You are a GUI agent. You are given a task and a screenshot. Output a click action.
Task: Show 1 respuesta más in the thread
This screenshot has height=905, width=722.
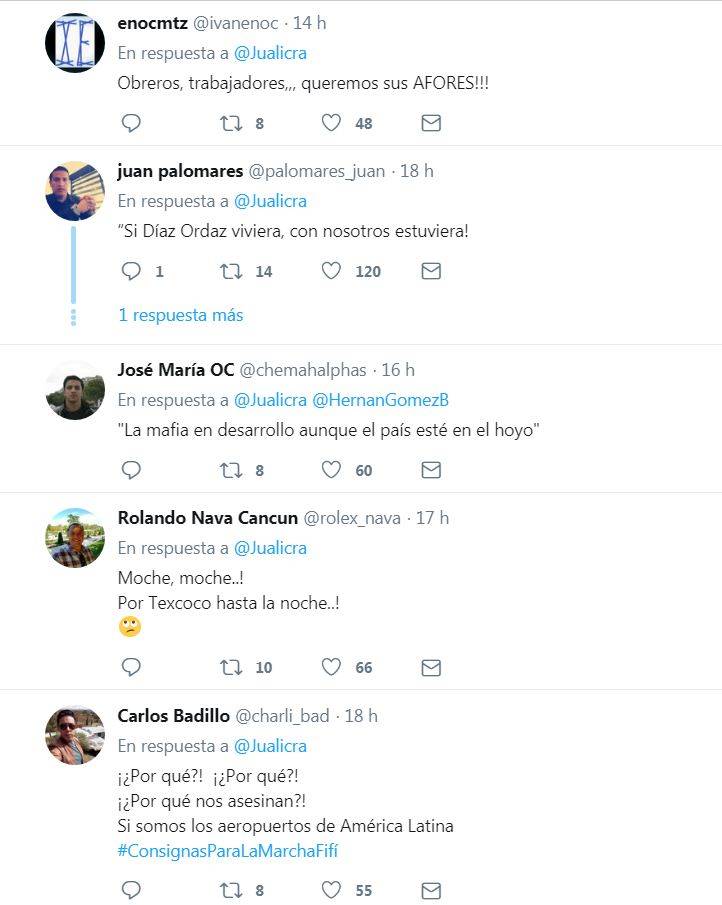click(180, 315)
